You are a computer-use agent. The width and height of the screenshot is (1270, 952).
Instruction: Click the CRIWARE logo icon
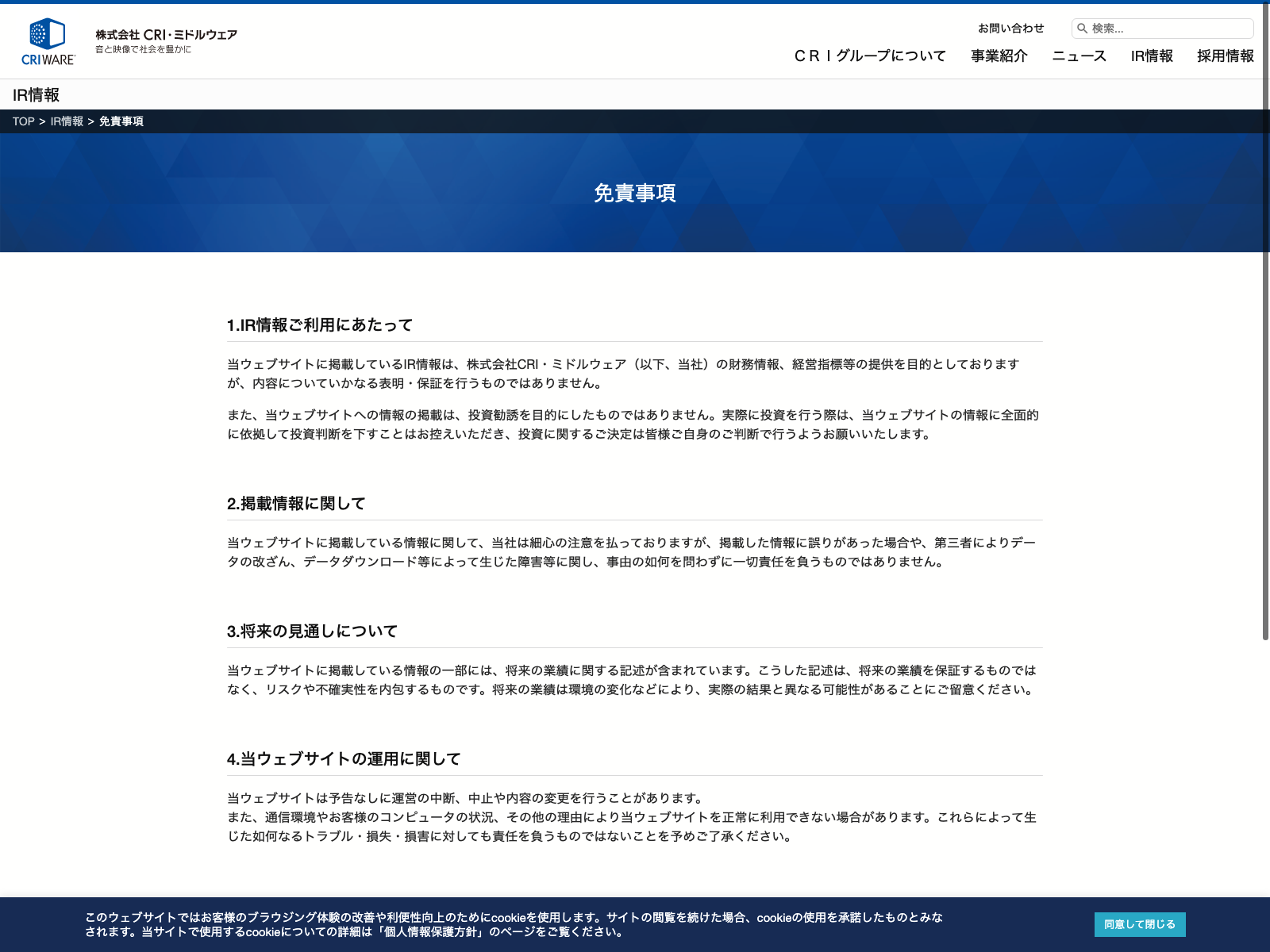tap(48, 41)
